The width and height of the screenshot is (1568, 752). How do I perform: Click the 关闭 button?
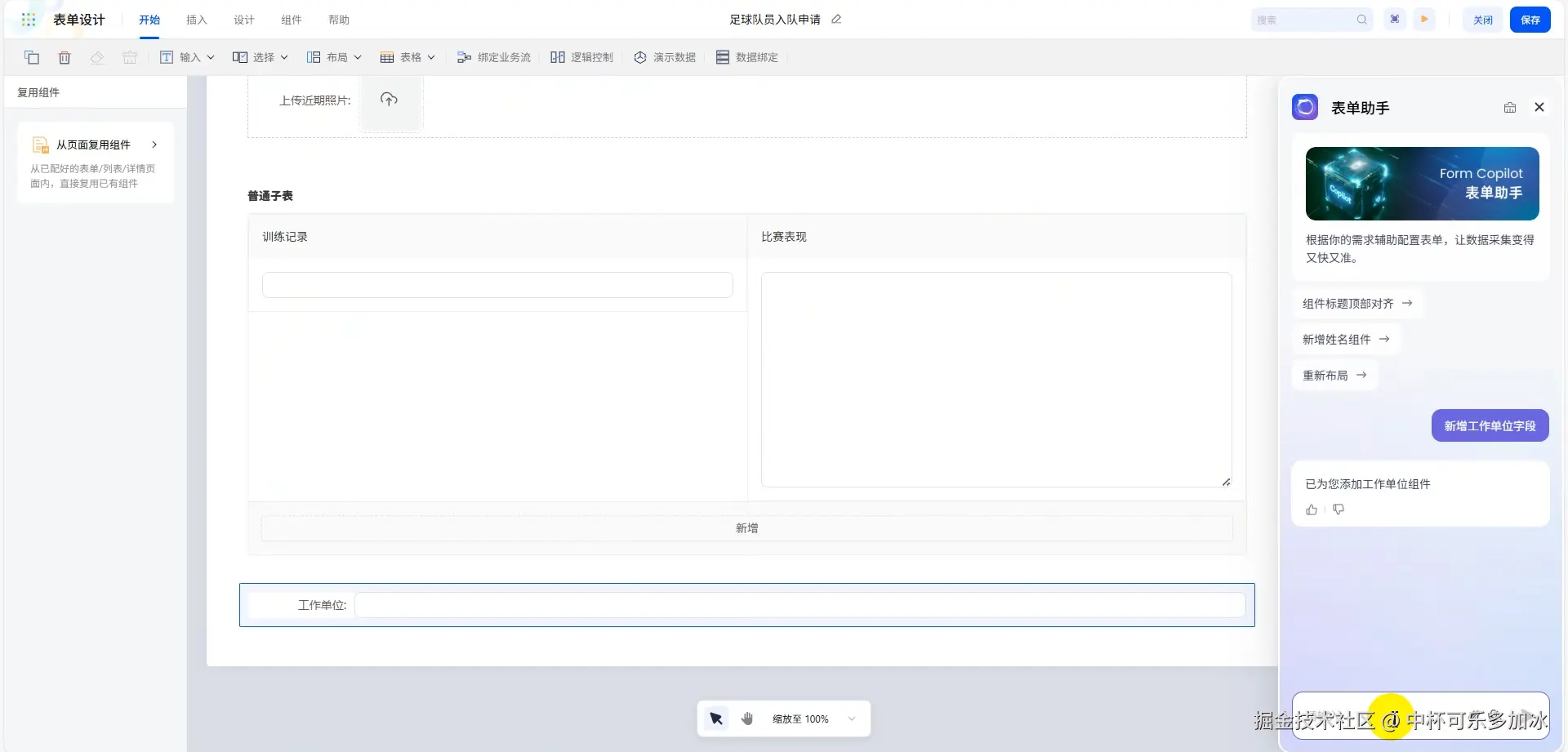(1482, 20)
